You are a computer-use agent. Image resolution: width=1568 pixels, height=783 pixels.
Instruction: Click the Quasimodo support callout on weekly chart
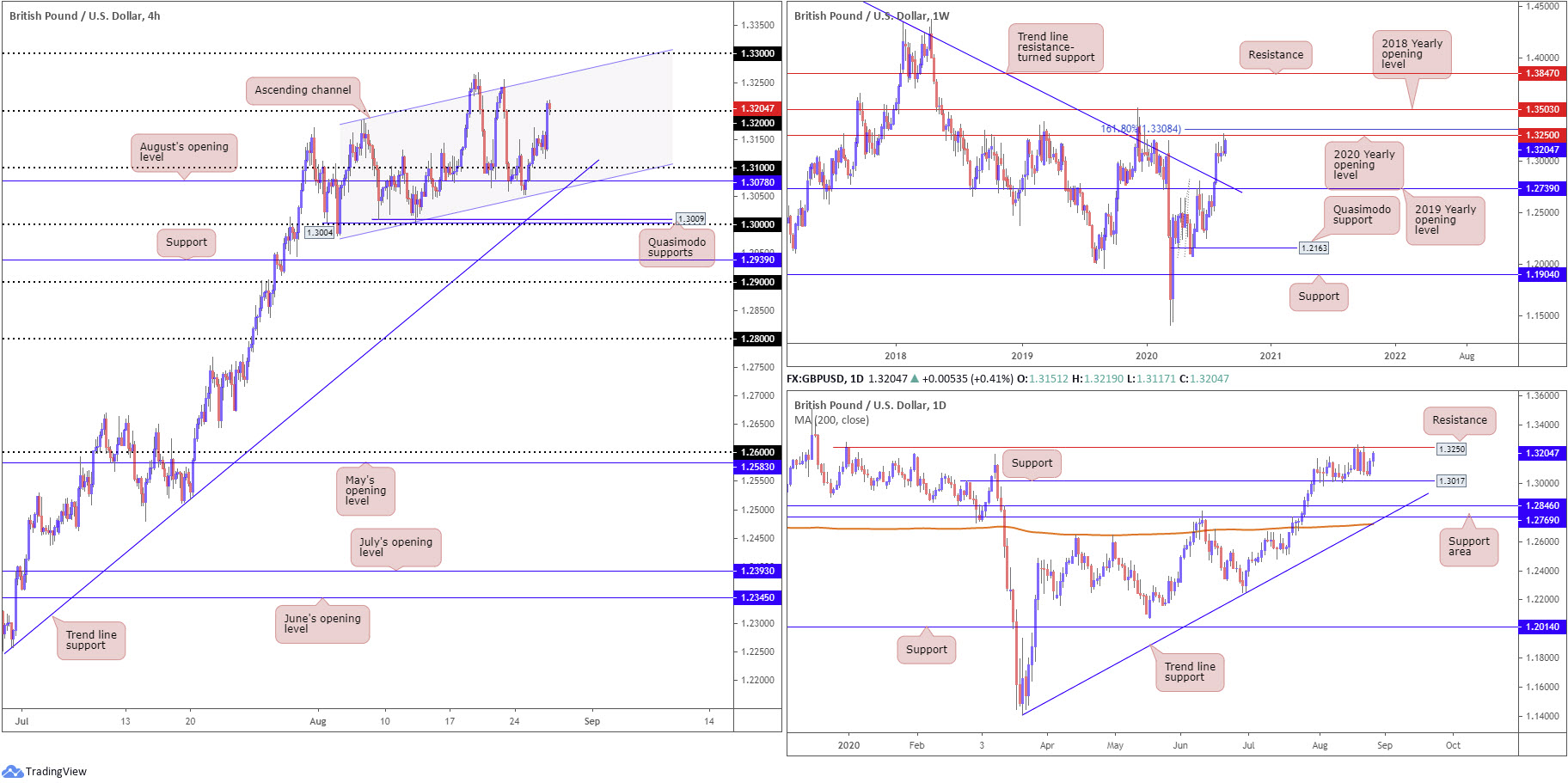(x=1362, y=215)
